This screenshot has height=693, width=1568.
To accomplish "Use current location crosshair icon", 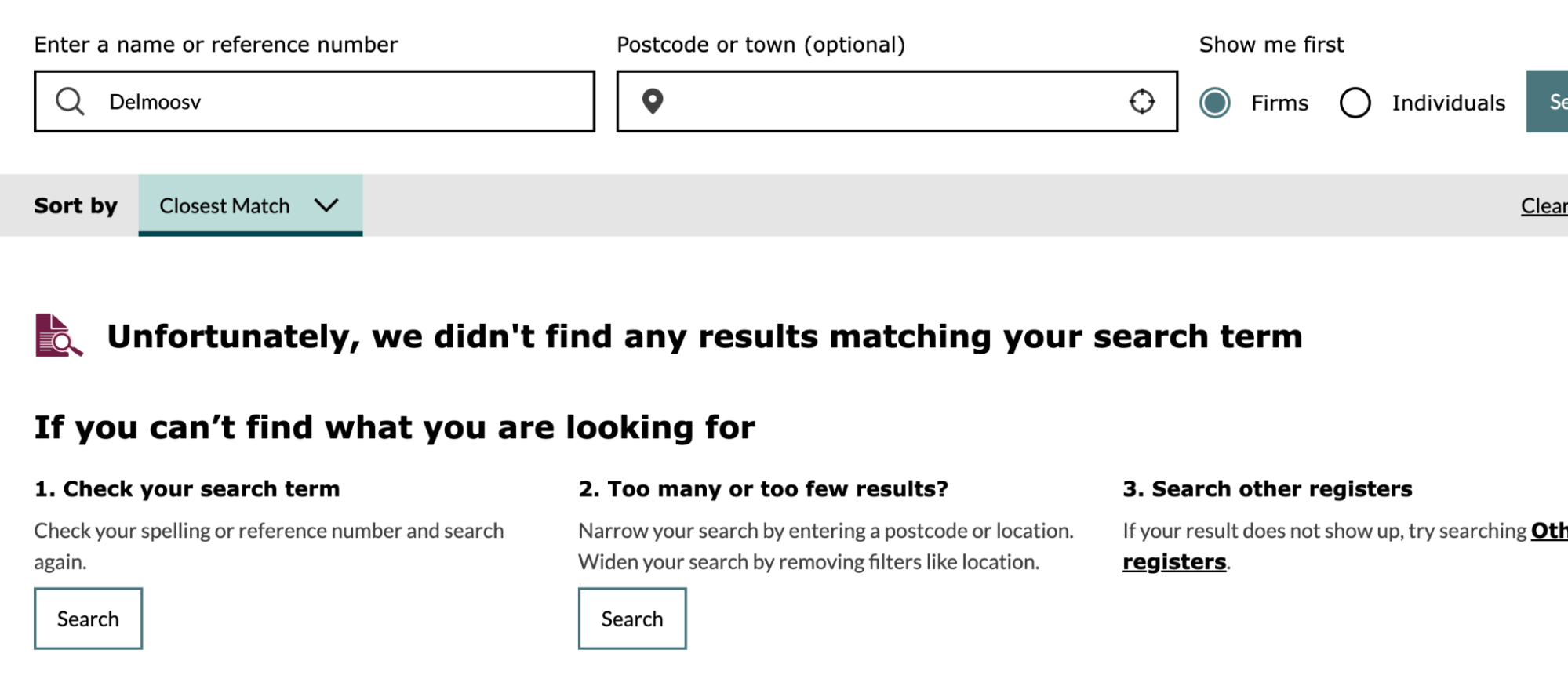I will point(1142,101).
